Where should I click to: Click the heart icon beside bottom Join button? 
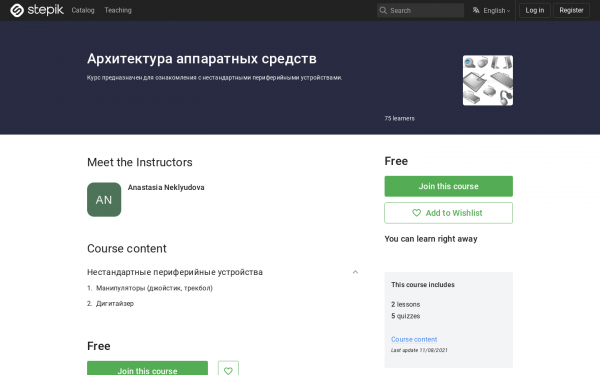coord(228,370)
